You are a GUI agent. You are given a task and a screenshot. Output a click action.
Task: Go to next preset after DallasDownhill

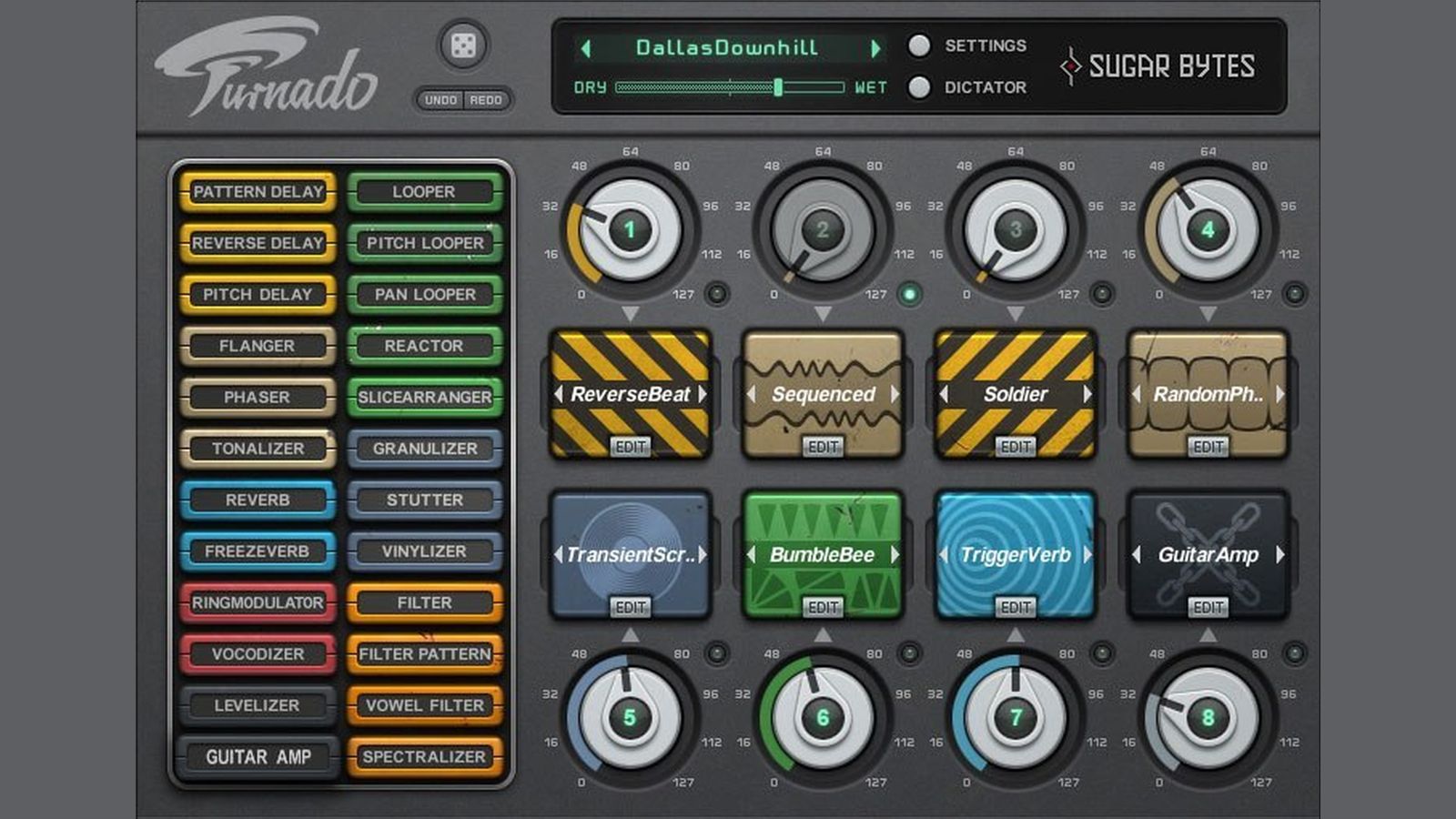pyautogui.click(x=875, y=48)
